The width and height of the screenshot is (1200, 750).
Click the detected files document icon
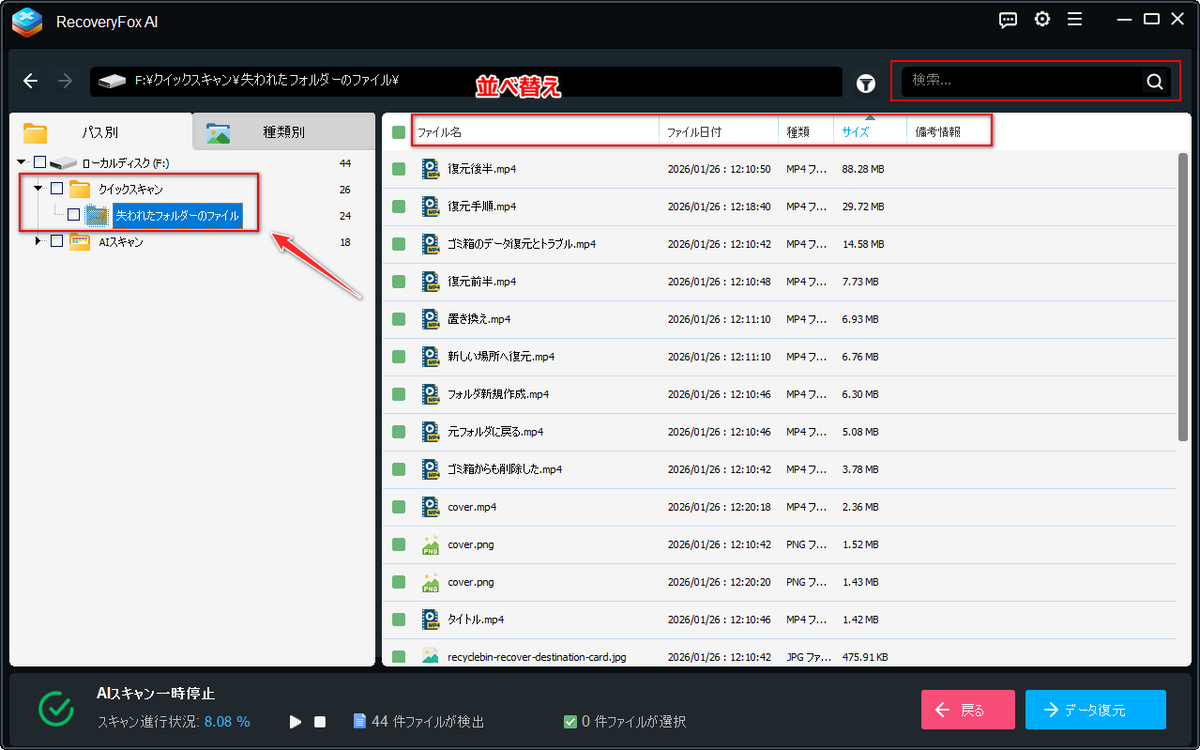(x=360, y=721)
